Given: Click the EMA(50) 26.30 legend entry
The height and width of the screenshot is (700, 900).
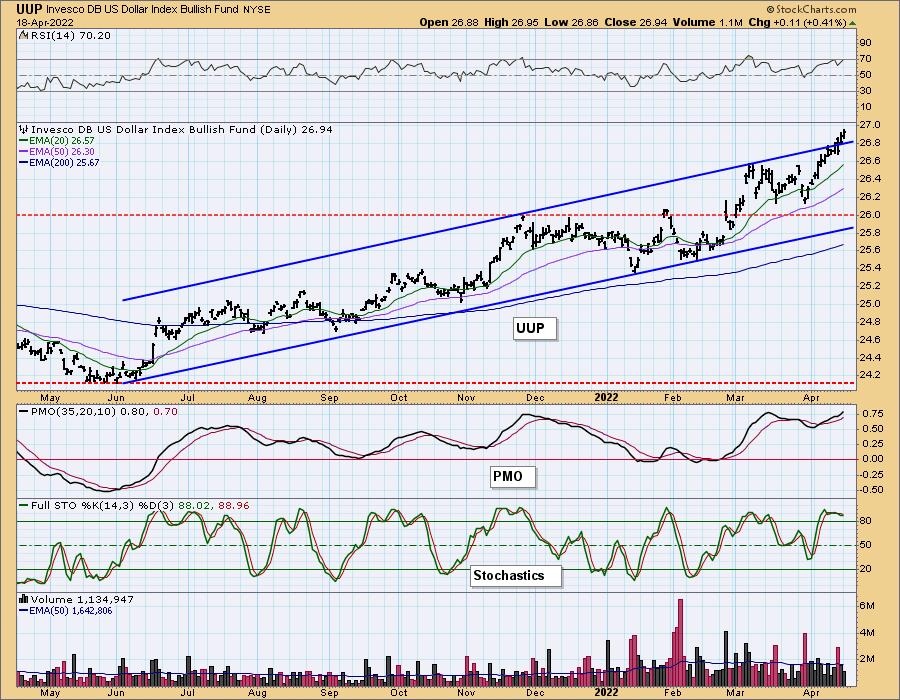Looking at the screenshot, I should tap(56, 151).
